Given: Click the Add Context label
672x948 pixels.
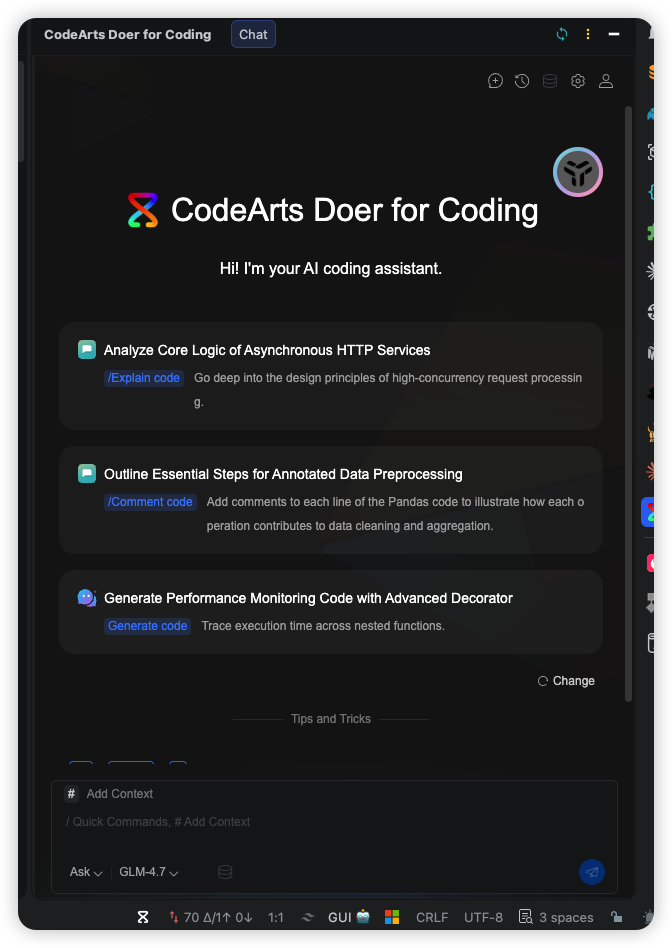Looking at the screenshot, I should click(x=120, y=794).
